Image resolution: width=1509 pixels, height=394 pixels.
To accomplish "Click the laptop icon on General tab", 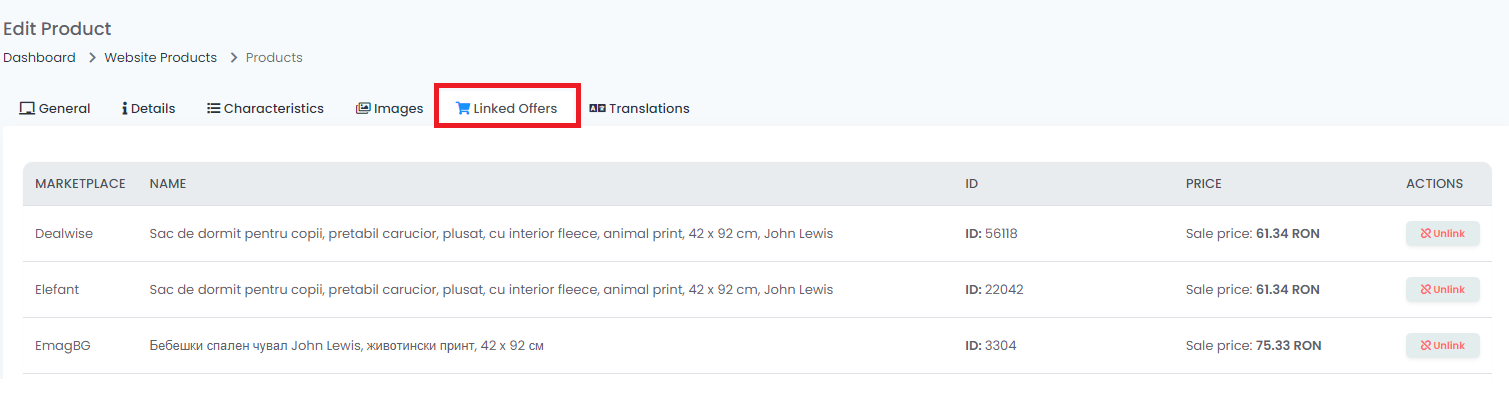I will tap(27, 108).
